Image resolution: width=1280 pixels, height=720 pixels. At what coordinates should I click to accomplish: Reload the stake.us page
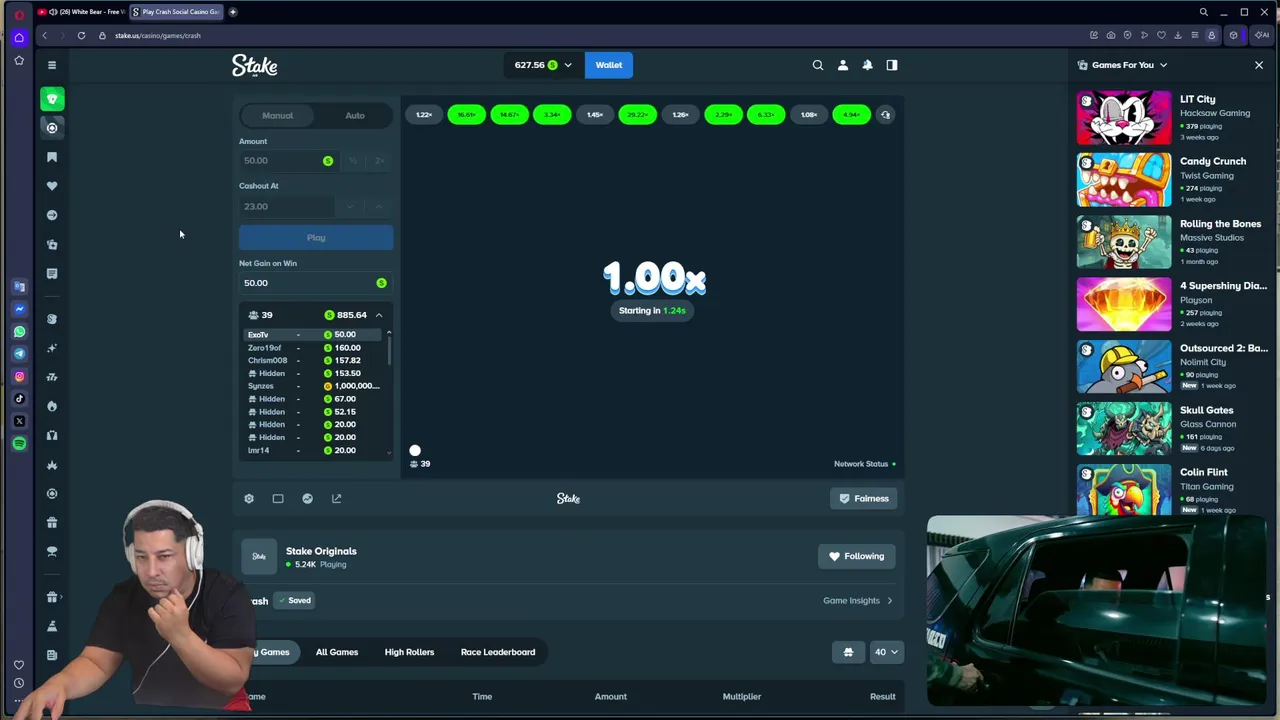coord(81,35)
